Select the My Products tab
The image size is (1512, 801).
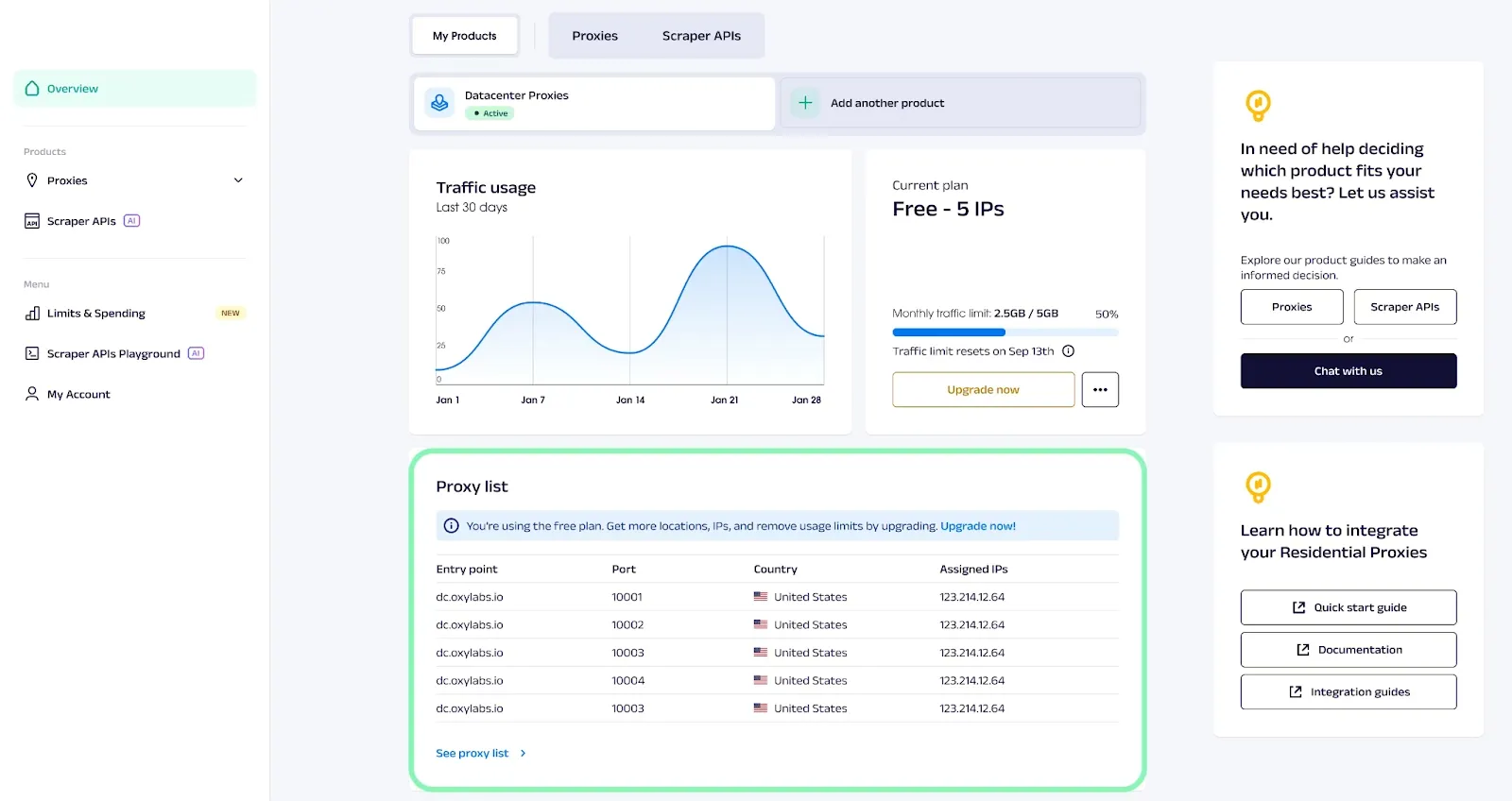pos(464,36)
